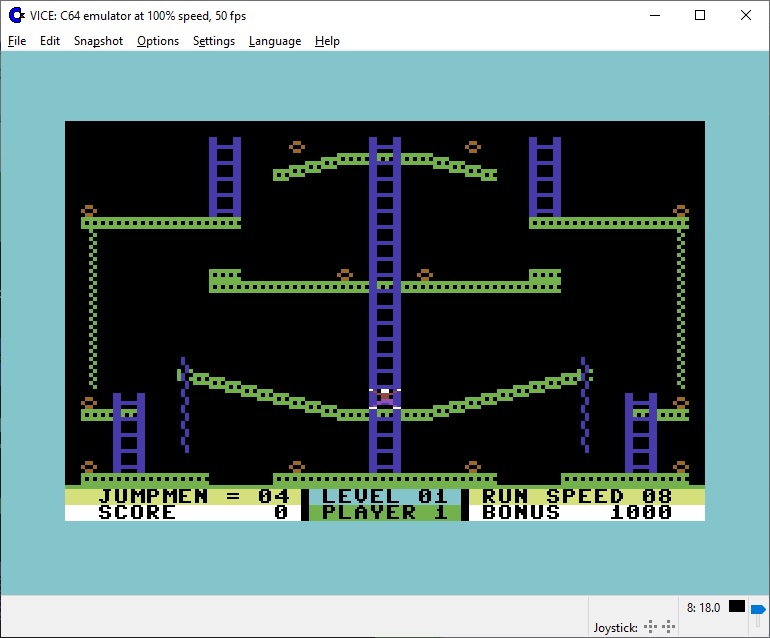770x638 pixels.
Task: Click the drive track readout '8: 18.0'
Action: [703, 608]
